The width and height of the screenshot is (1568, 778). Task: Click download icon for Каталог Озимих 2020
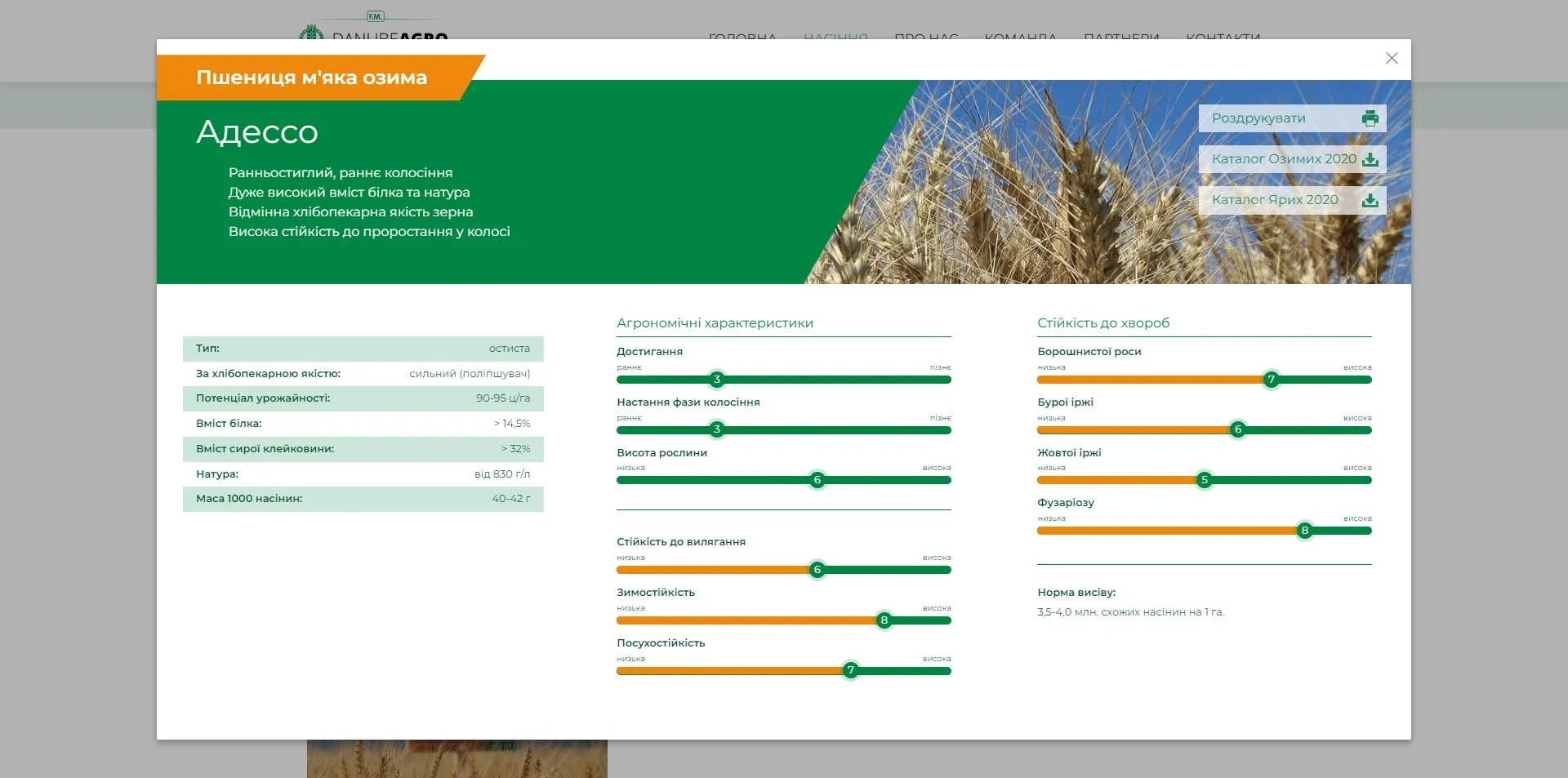point(1370,159)
